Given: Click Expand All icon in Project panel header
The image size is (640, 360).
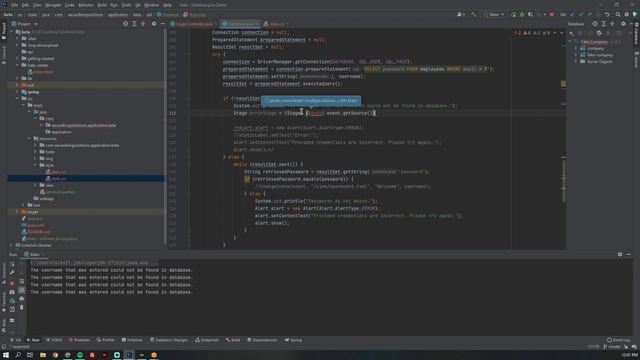Looking at the screenshot, I should click(134, 24).
